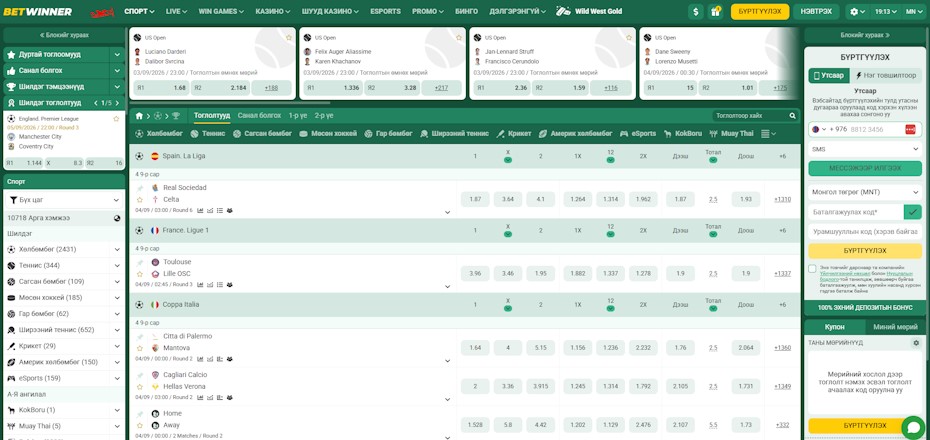The width and height of the screenshot is (930, 440).
Task: Click the trophy icon in breadcrumb
Action: pos(176,116)
